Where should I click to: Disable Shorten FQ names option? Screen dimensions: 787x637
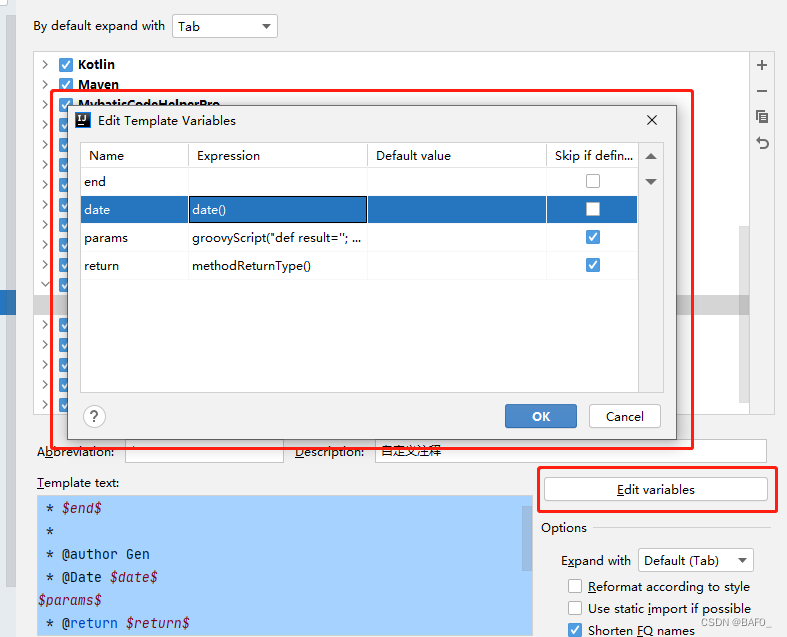tap(575, 629)
